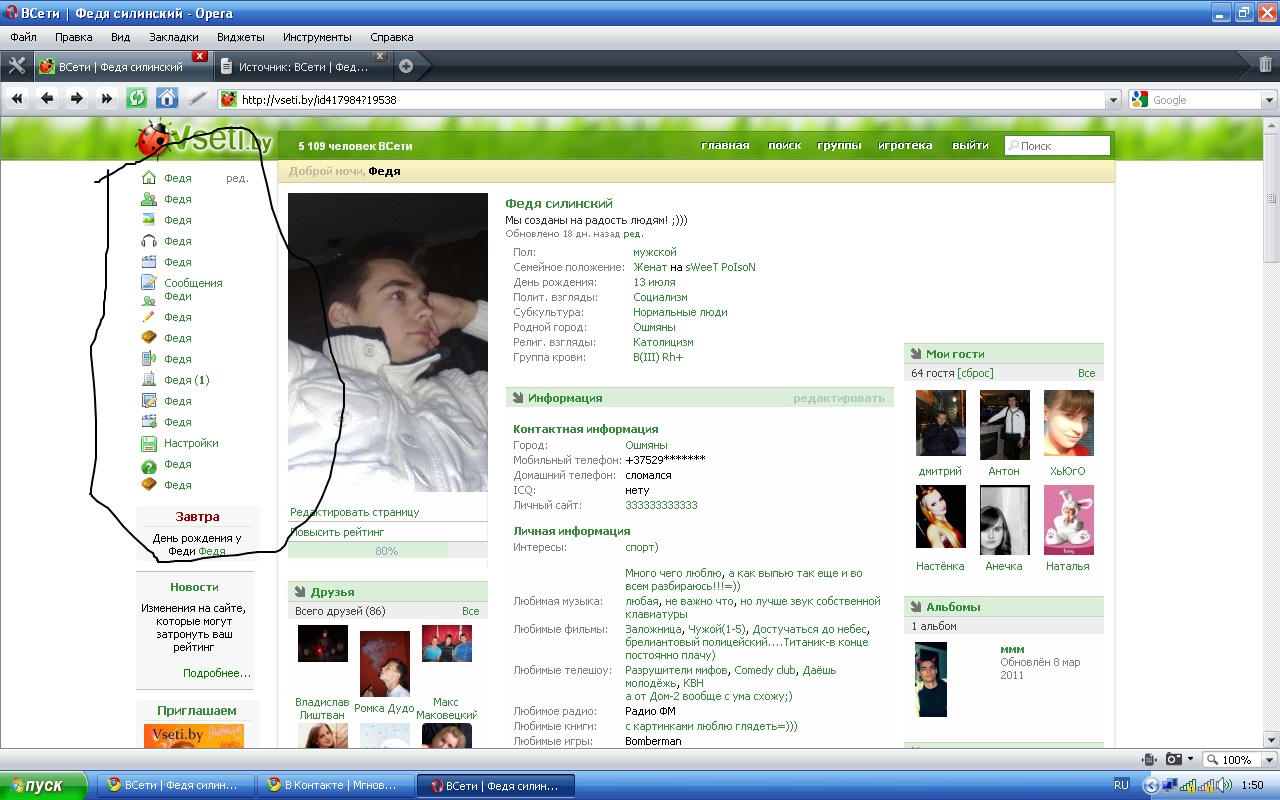Switch to В Контакте taskbar window

pyautogui.click(x=334, y=785)
